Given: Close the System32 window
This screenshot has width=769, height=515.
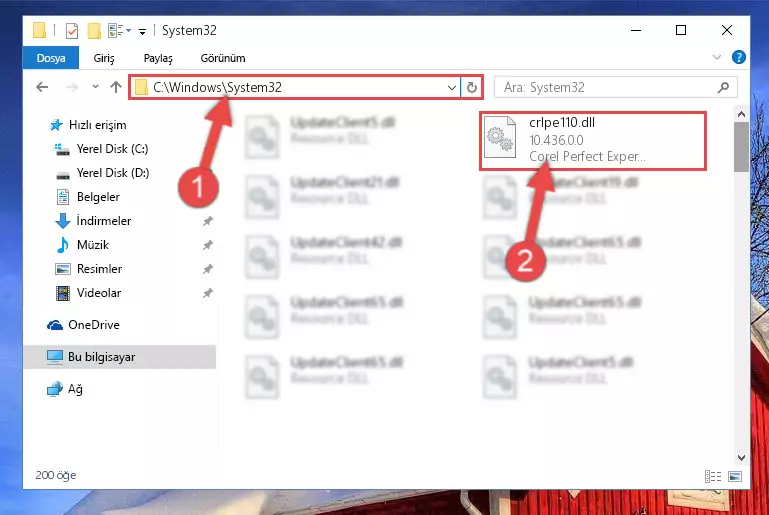Looking at the screenshot, I should click(x=727, y=30).
